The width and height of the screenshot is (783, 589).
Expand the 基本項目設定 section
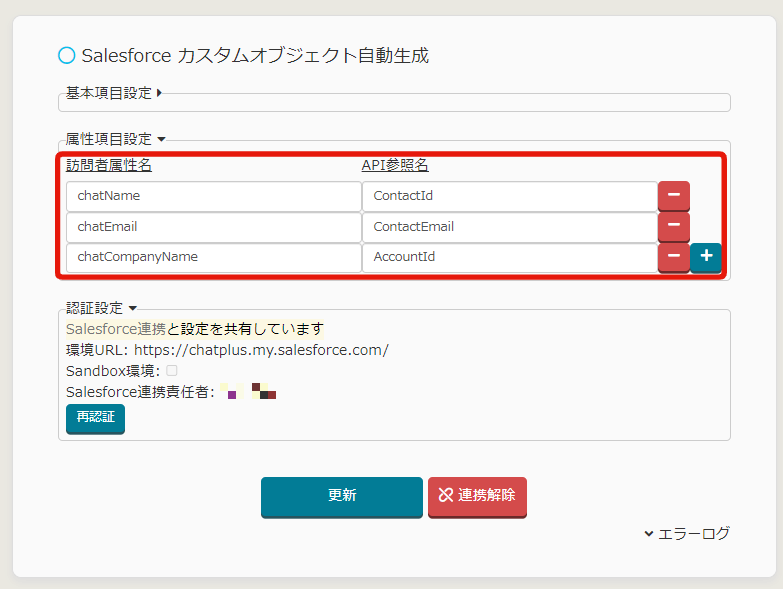(x=114, y=93)
